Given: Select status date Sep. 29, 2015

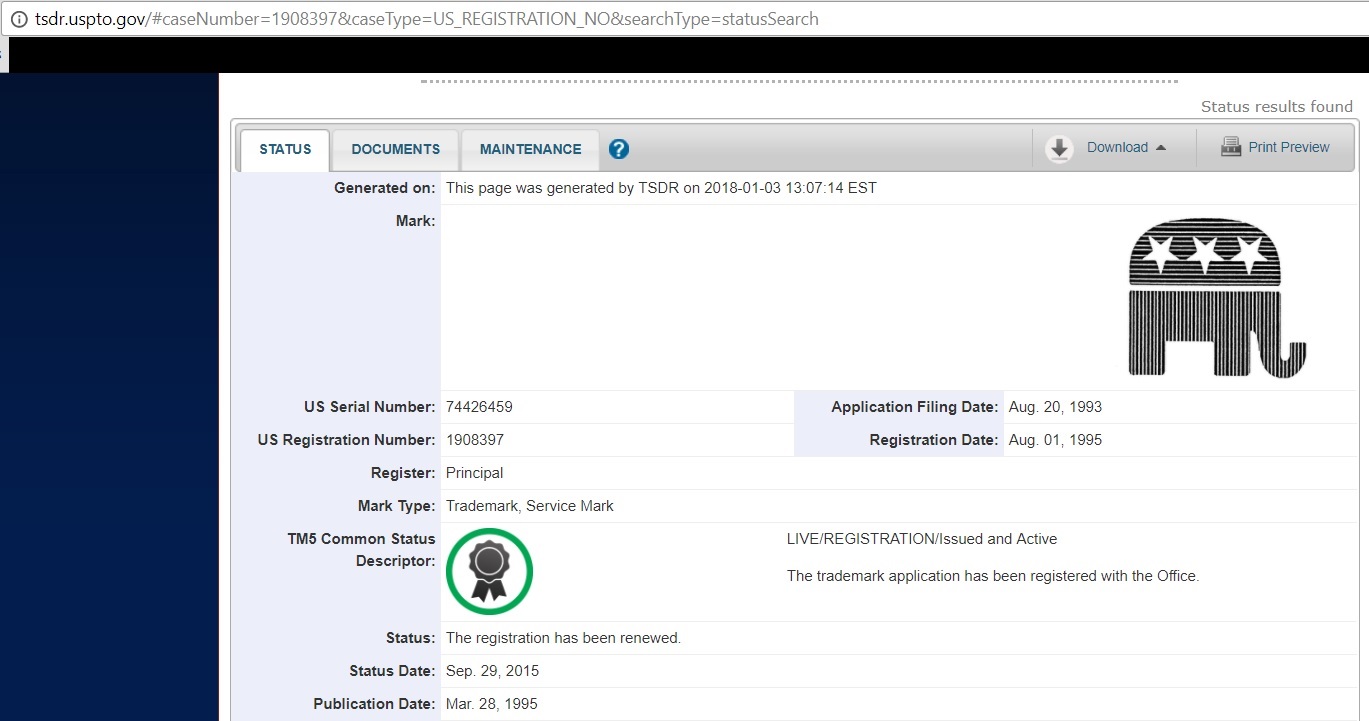Looking at the screenshot, I should (x=492, y=671).
